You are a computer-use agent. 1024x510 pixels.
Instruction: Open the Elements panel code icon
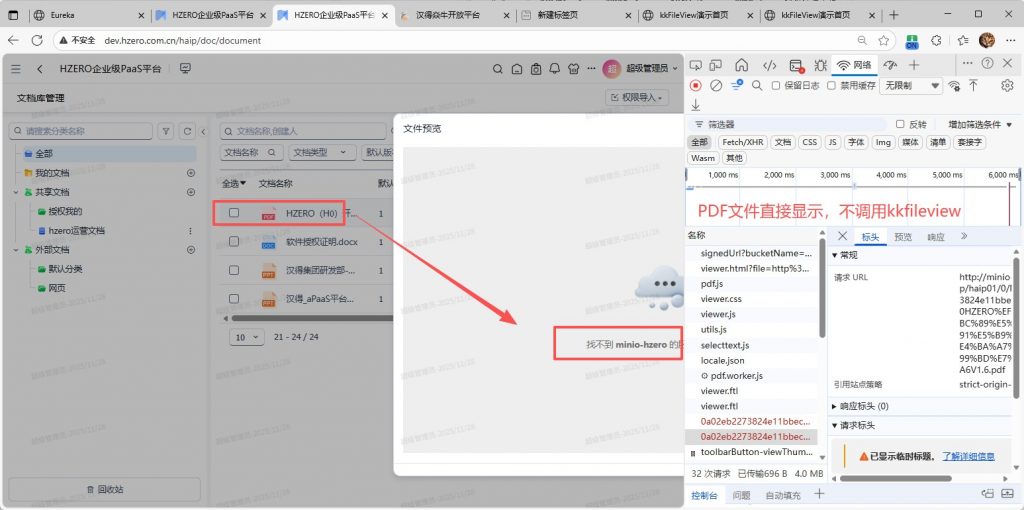click(769, 66)
